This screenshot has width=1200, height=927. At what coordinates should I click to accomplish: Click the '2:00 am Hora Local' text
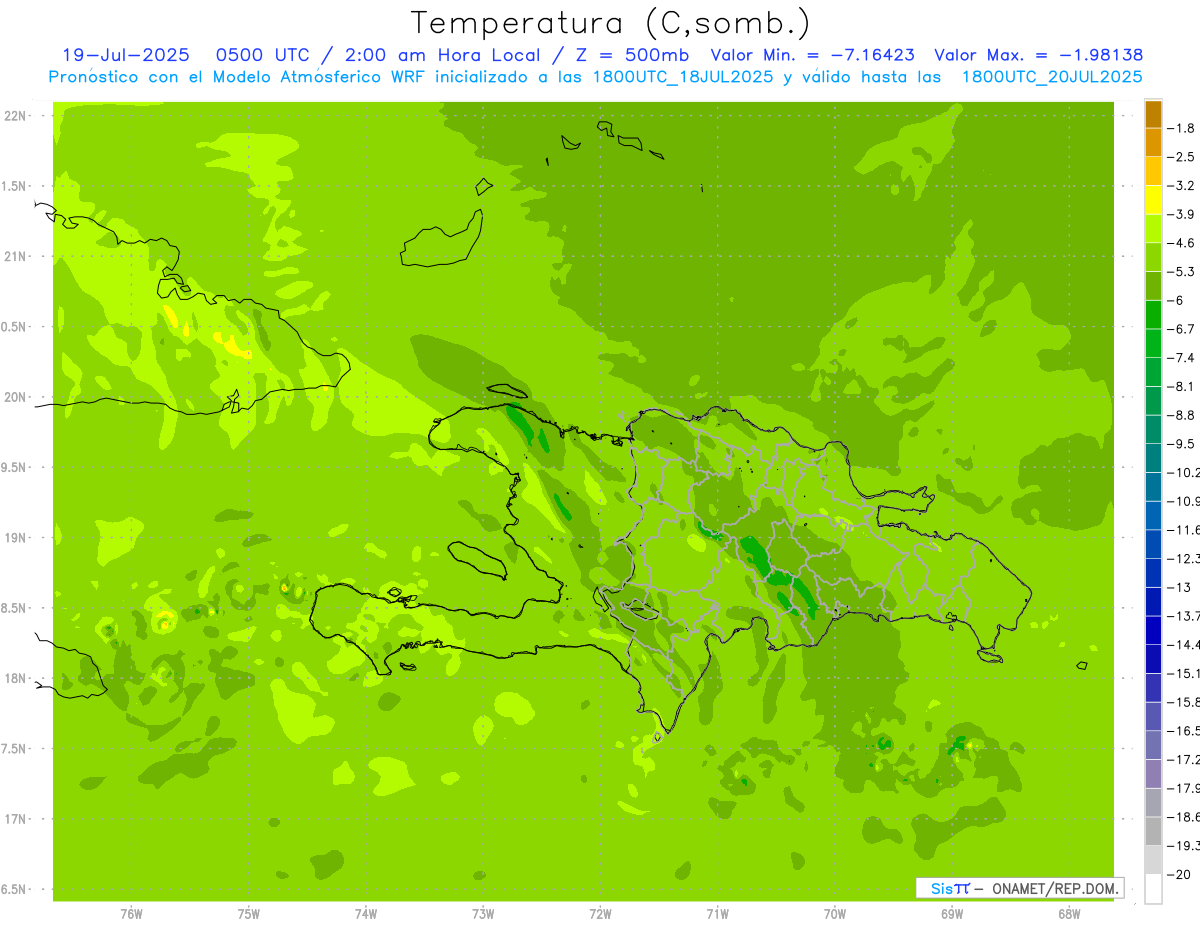tap(442, 55)
